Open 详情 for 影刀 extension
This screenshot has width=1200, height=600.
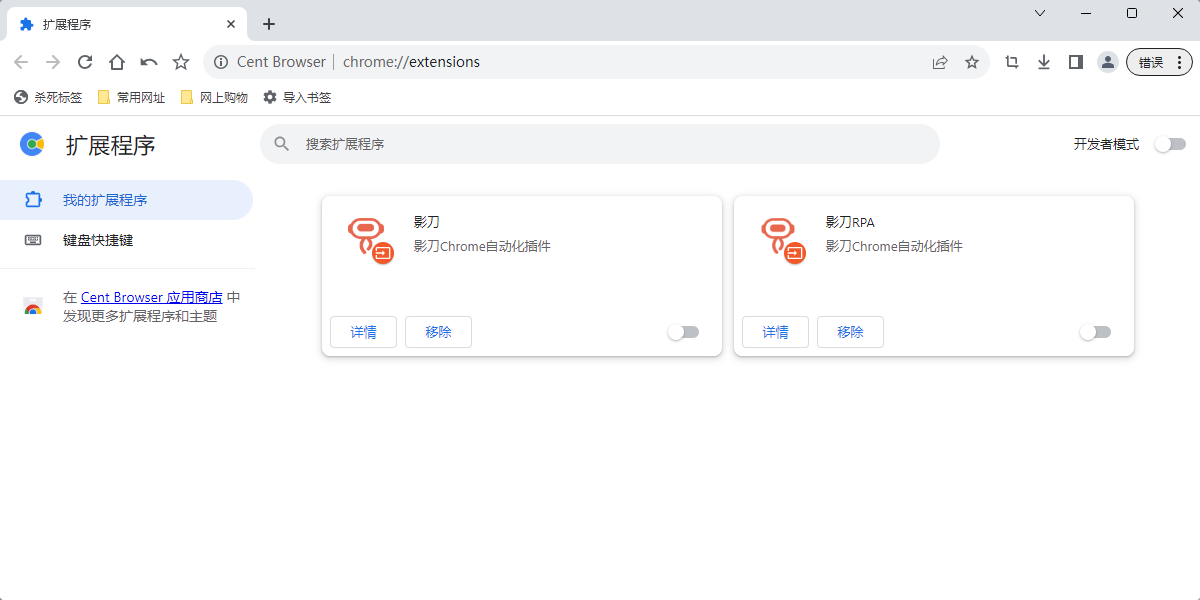click(x=363, y=332)
